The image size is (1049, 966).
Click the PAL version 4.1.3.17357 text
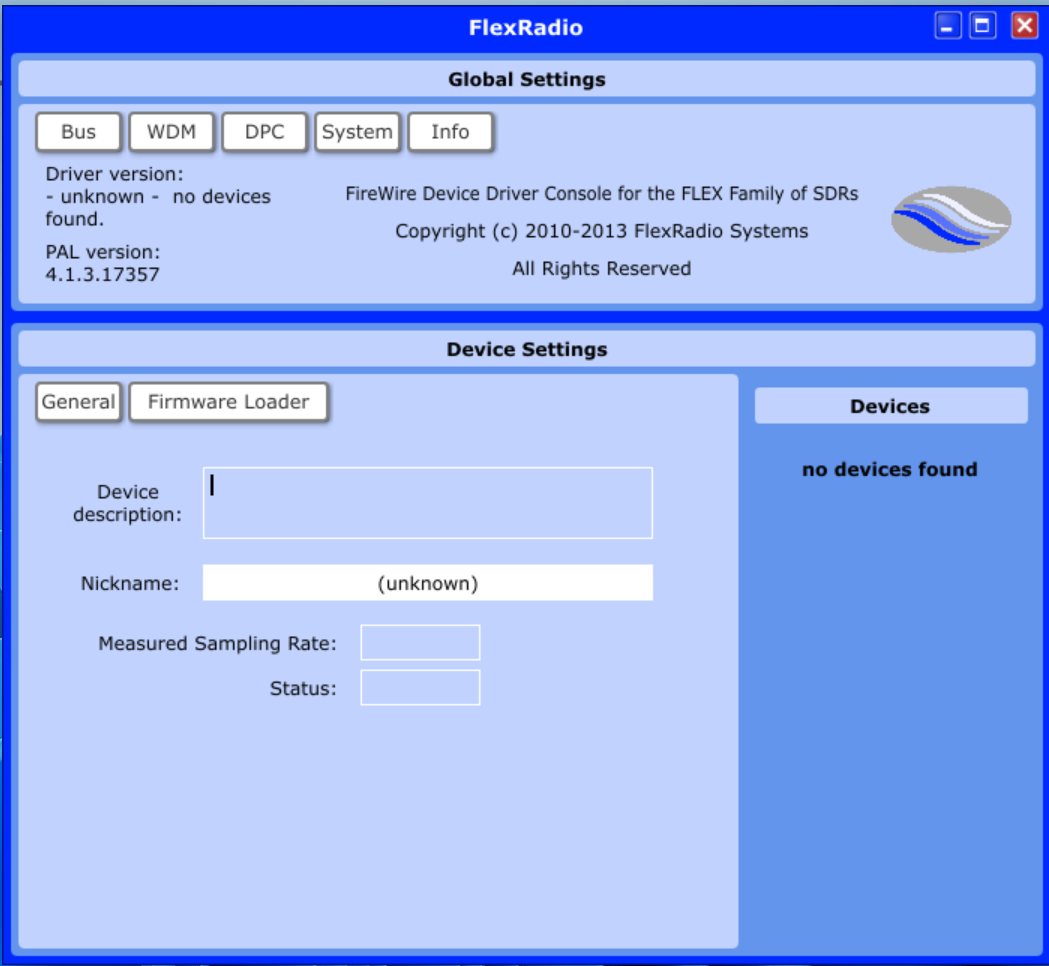coord(102,263)
